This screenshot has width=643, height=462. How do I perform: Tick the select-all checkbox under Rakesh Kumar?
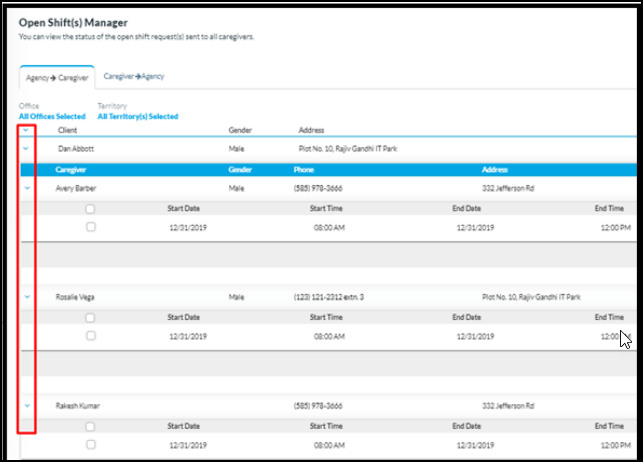click(91, 426)
